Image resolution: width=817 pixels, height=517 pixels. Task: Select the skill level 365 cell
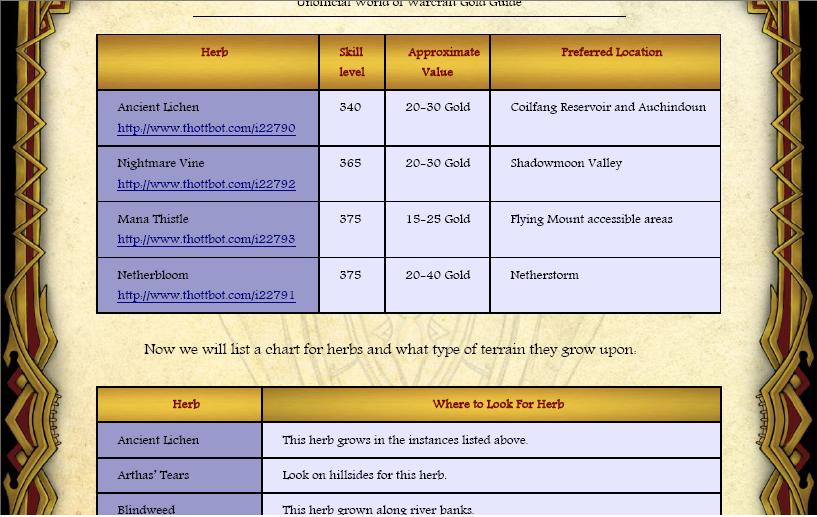[x=350, y=164]
